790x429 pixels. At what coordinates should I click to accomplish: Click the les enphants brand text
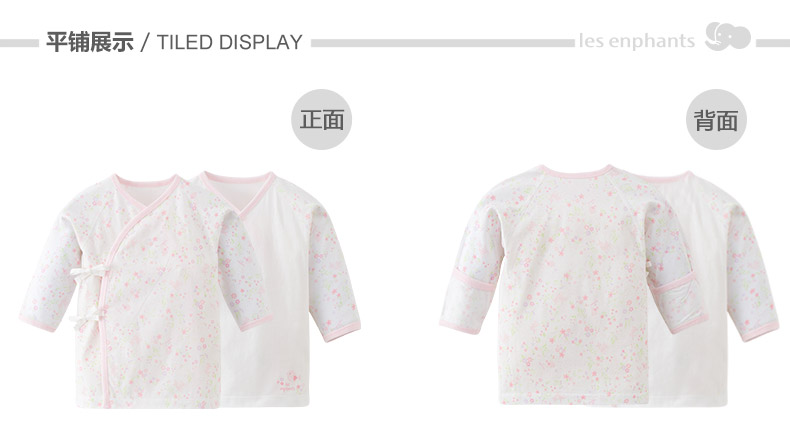[637, 41]
